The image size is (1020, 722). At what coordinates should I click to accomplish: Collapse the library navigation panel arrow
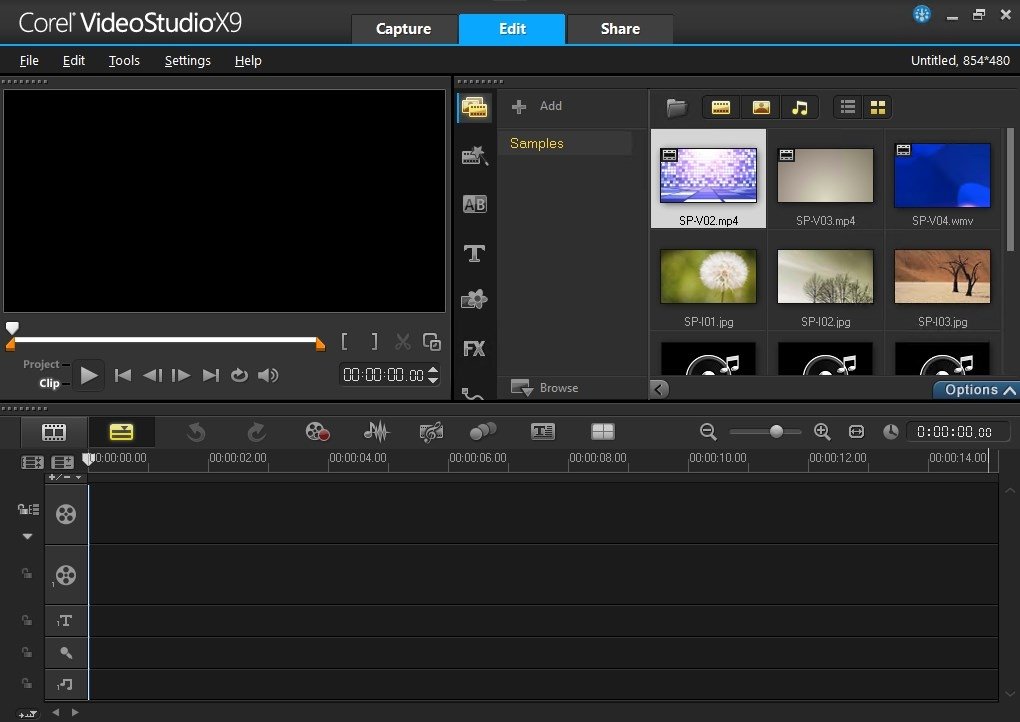pos(659,389)
